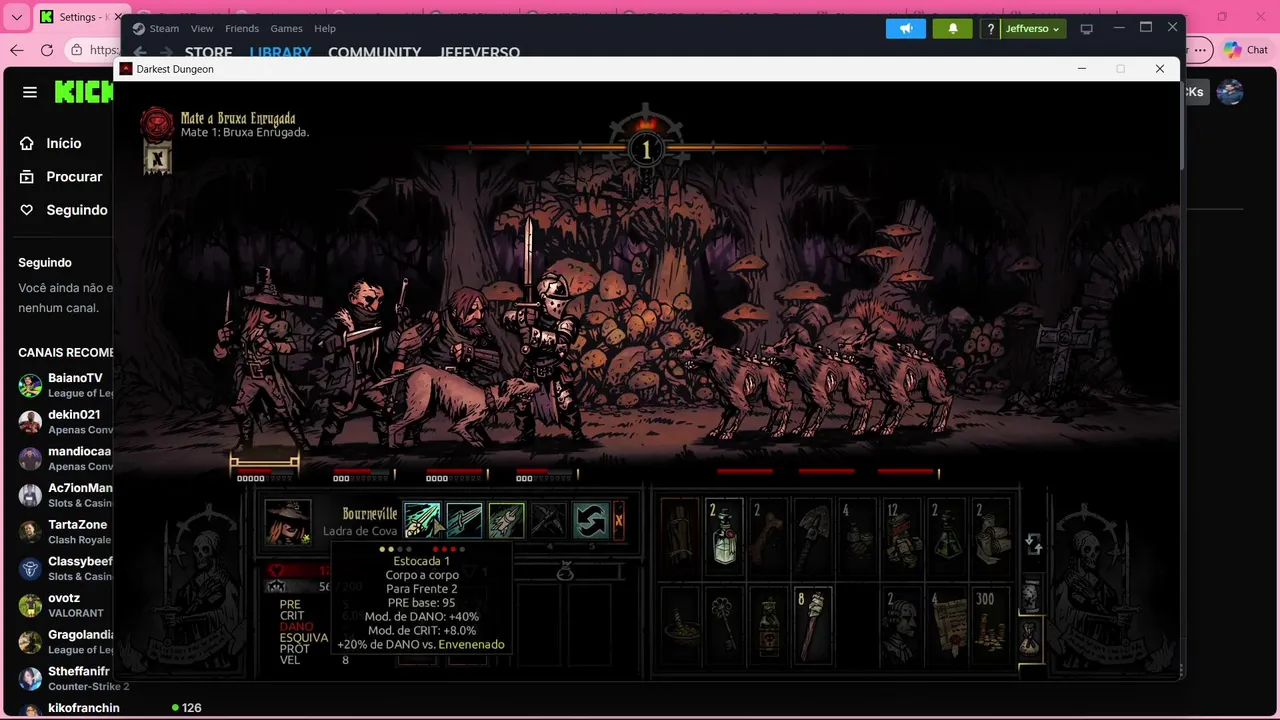Select the move/swap position arrows skill
The height and width of the screenshot is (720, 1280).
591,520
